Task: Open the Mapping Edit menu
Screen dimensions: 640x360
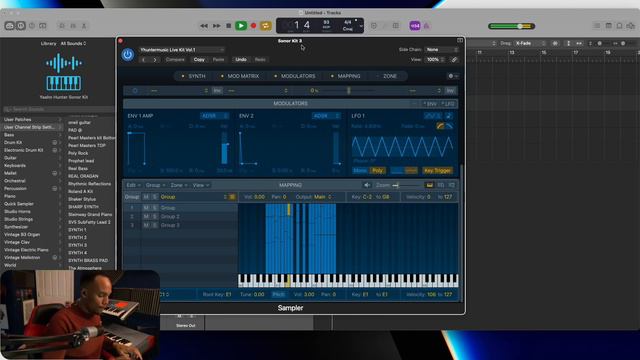Action: click(133, 185)
